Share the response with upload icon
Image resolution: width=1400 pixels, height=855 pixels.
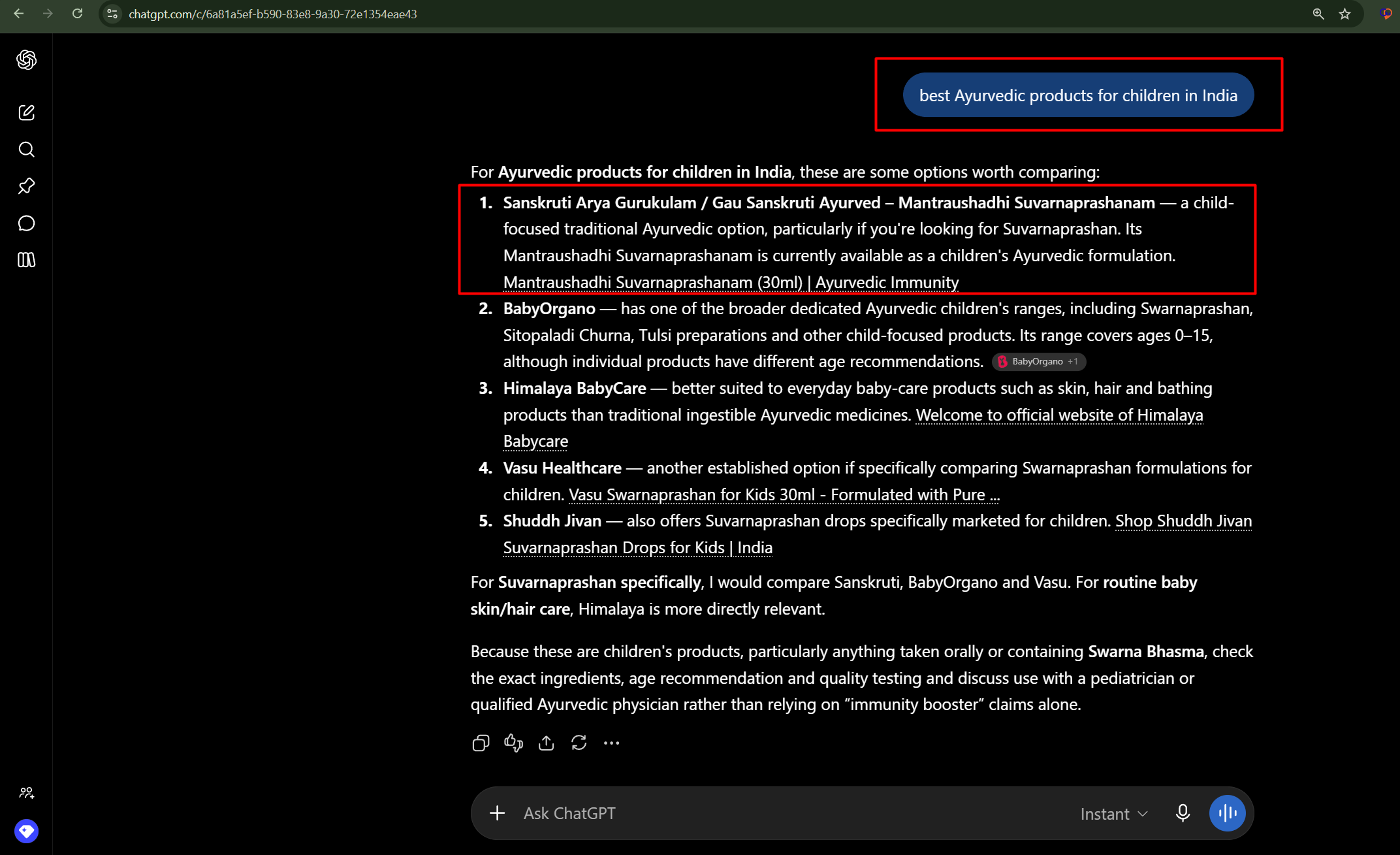tap(546, 743)
